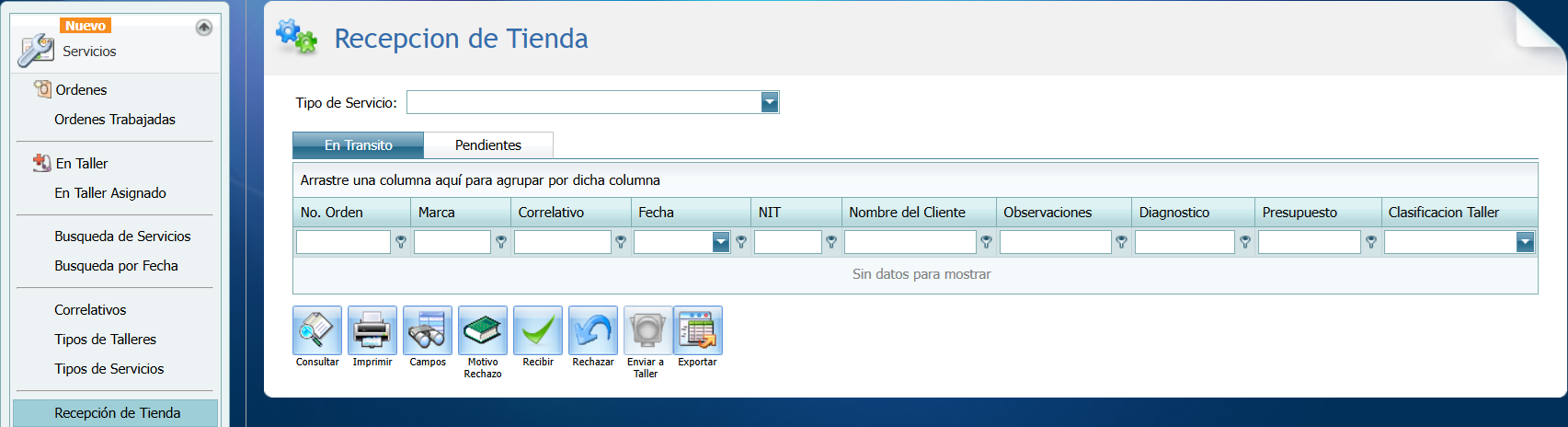Open En Taller in the sidebar
The height and width of the screenshot is (427, 1568).
coord(82,163)
